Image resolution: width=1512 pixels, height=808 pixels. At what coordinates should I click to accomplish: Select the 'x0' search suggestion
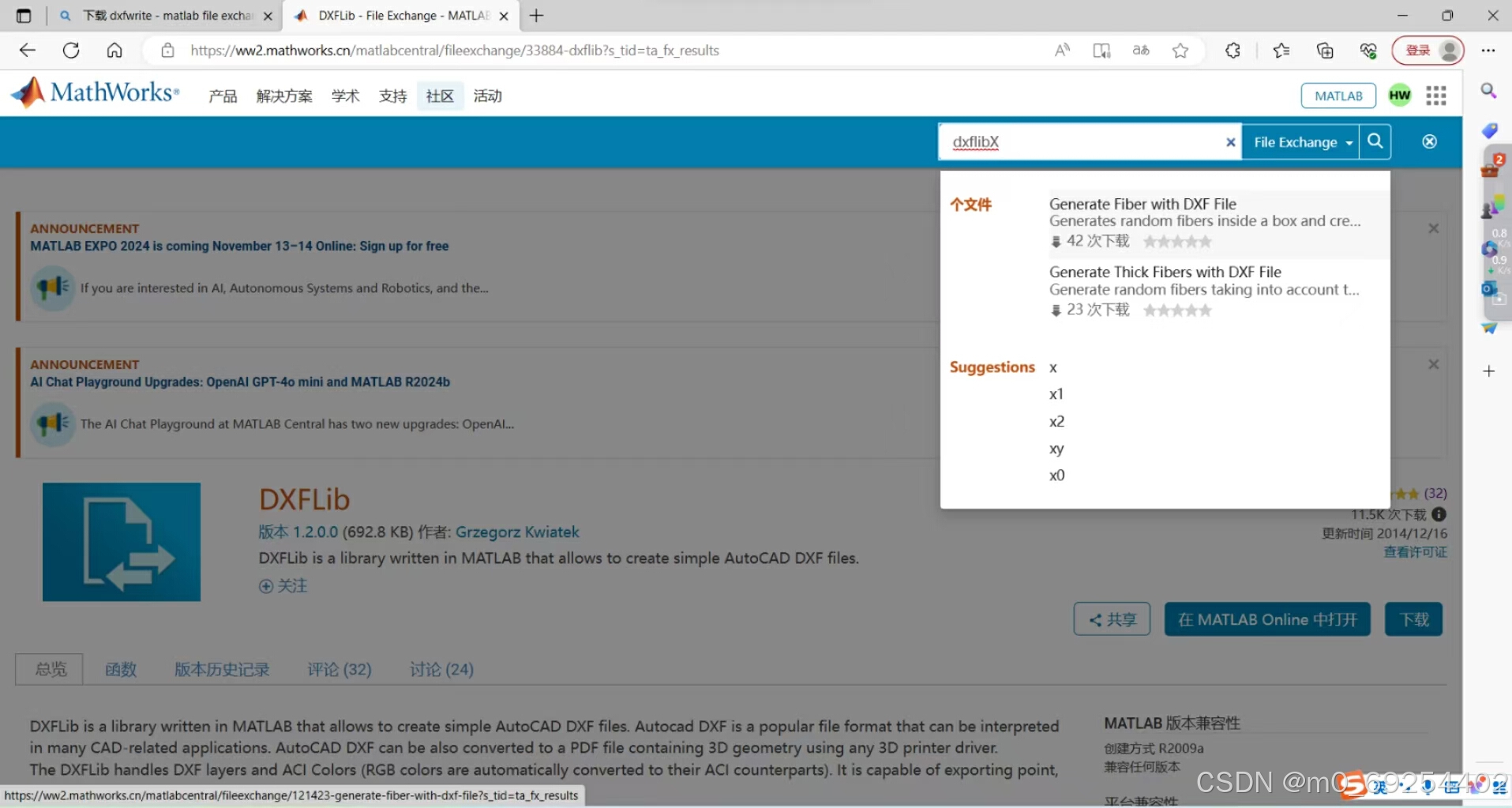[1056, 475]
